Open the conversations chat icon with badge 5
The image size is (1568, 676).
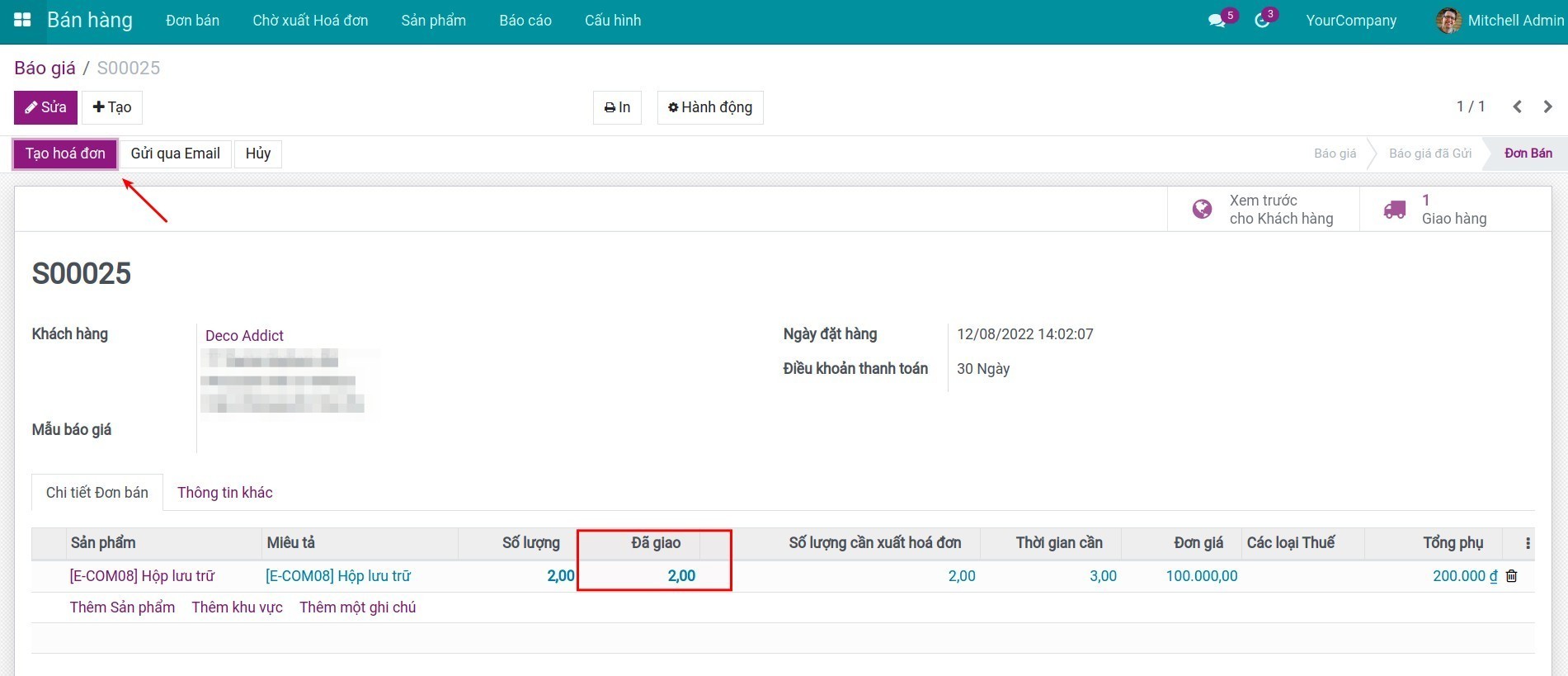[1217, 21]
